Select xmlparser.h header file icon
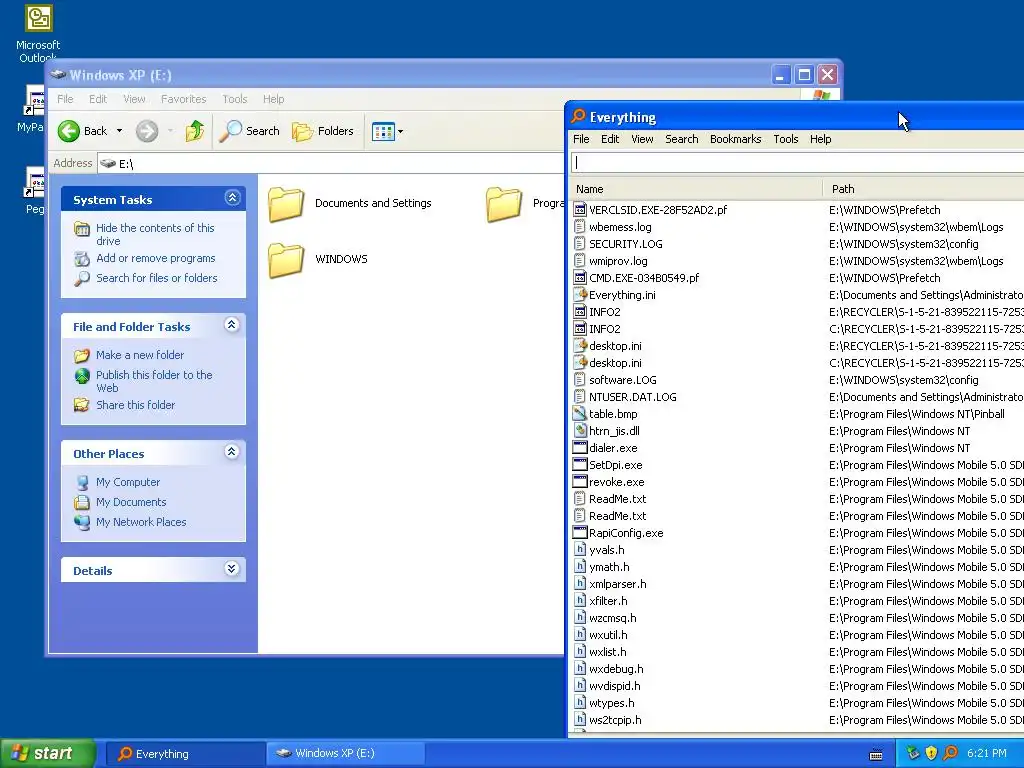The image size is (1024, 768). coord(579,583)
